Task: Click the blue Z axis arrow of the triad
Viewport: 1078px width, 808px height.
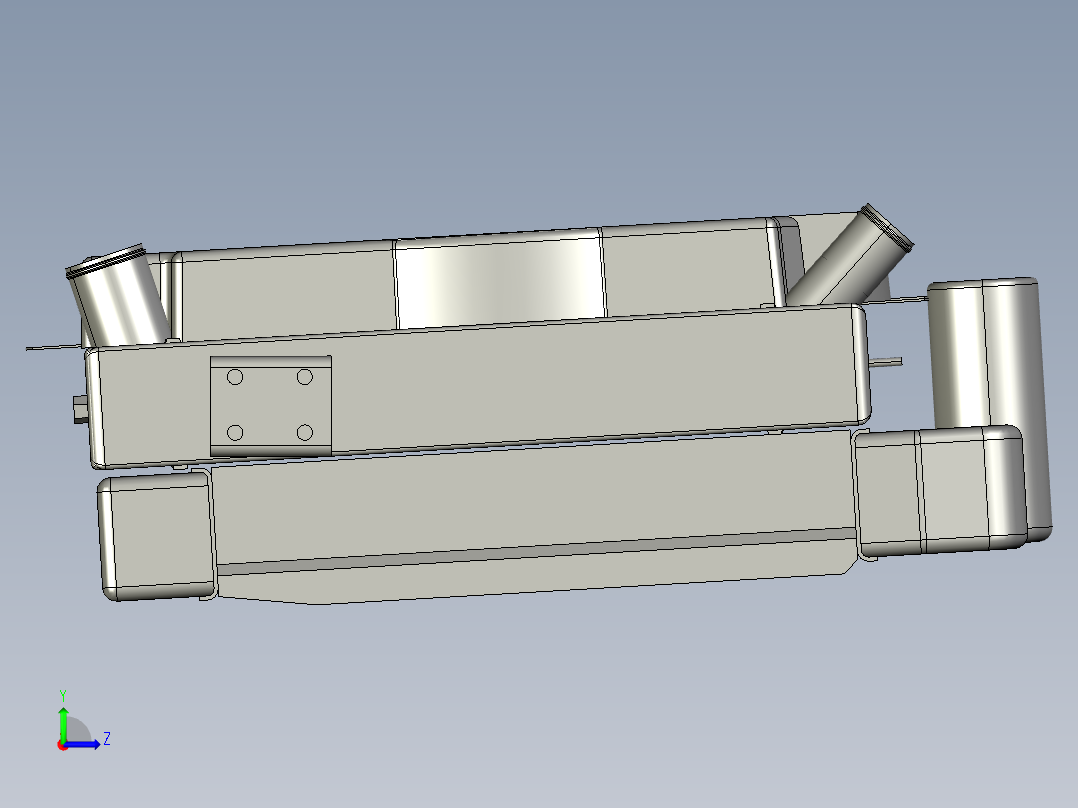Action: tap(84, 744)
